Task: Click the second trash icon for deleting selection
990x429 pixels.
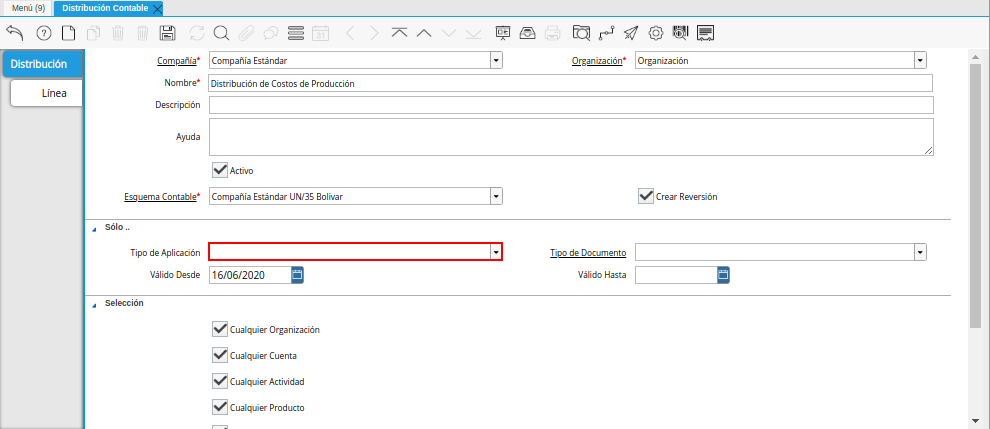Action: [143, 33]
